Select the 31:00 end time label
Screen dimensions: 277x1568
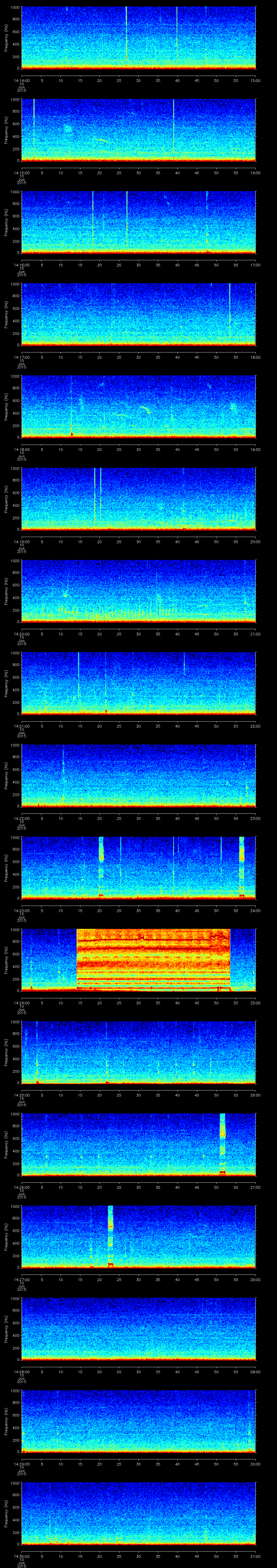(x=256, y=1556)
